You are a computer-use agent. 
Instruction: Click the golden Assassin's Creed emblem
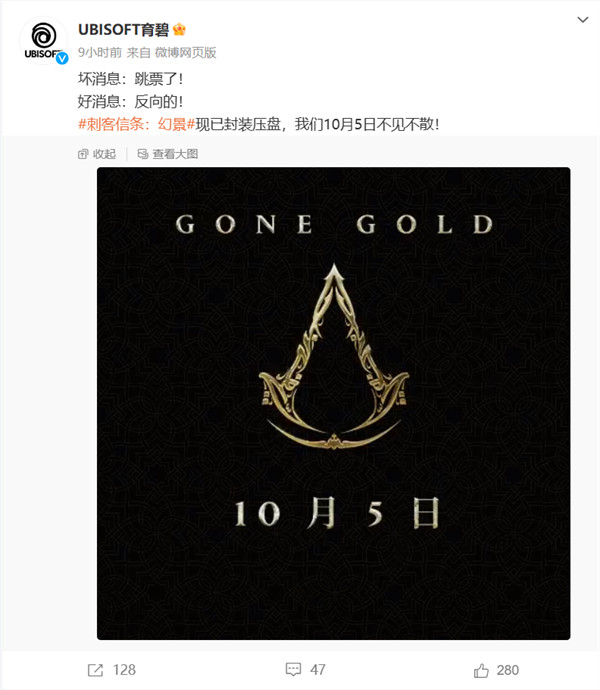tap(334, 356)
